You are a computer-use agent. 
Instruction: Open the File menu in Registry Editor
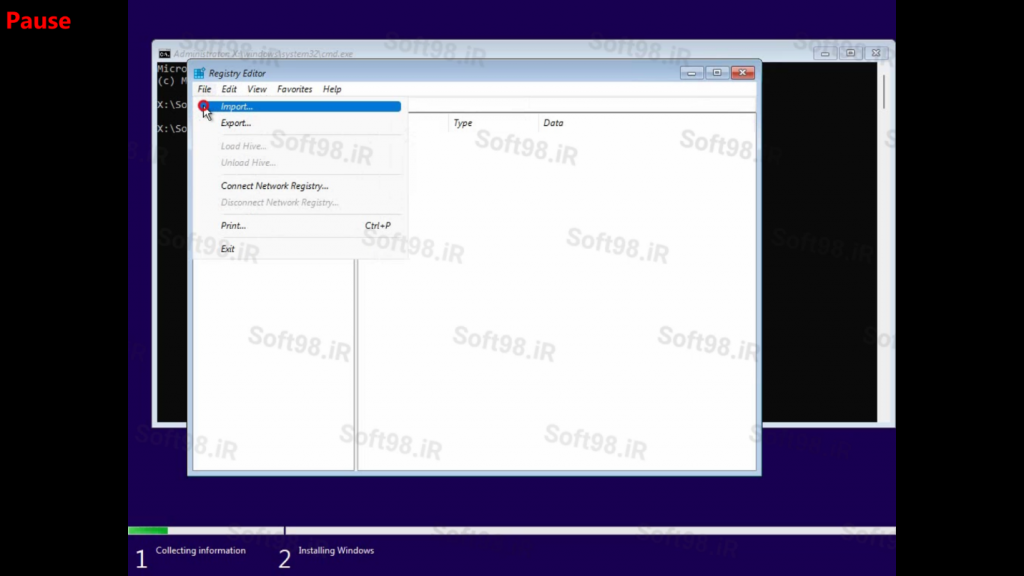204,89
